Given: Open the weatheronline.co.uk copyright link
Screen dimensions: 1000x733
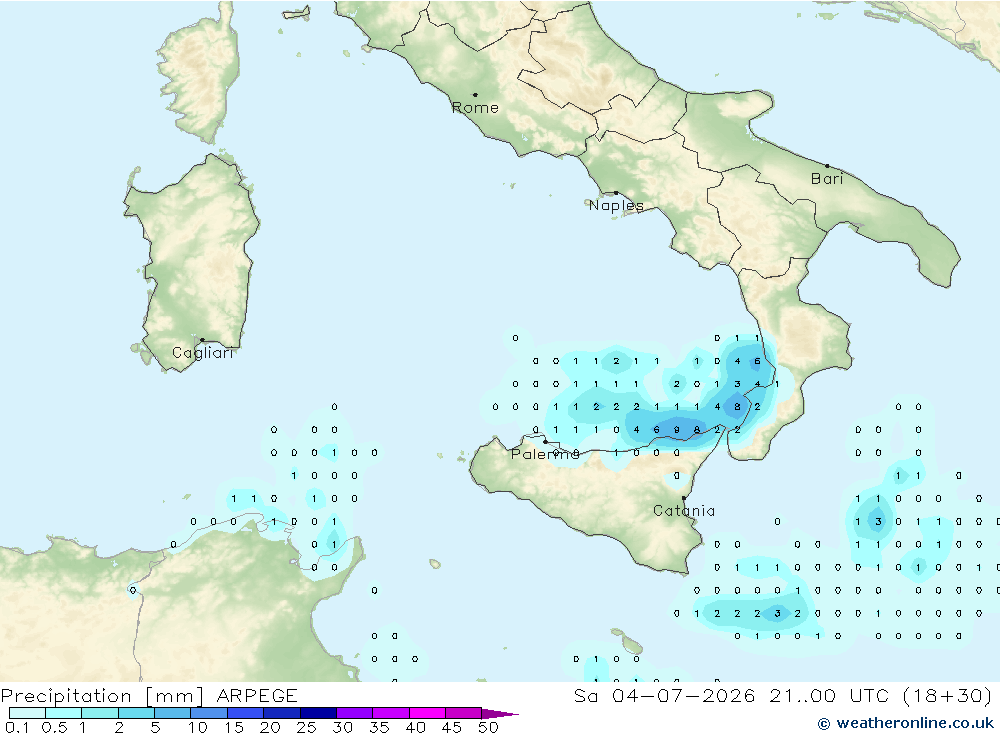Looking at the screenshot, I should (906, 723).
